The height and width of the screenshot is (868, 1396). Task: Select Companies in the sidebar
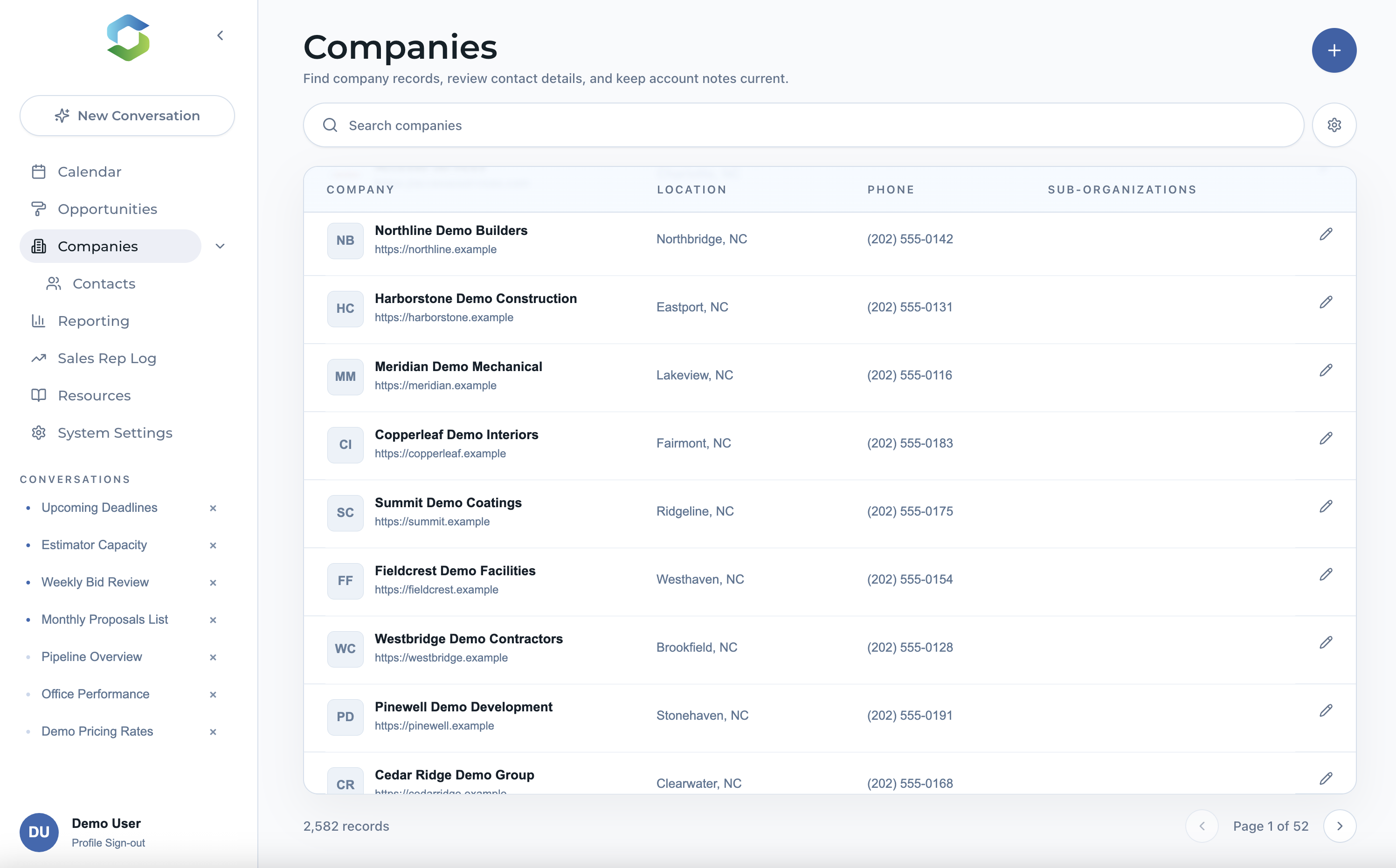click(x=110, y=246)
